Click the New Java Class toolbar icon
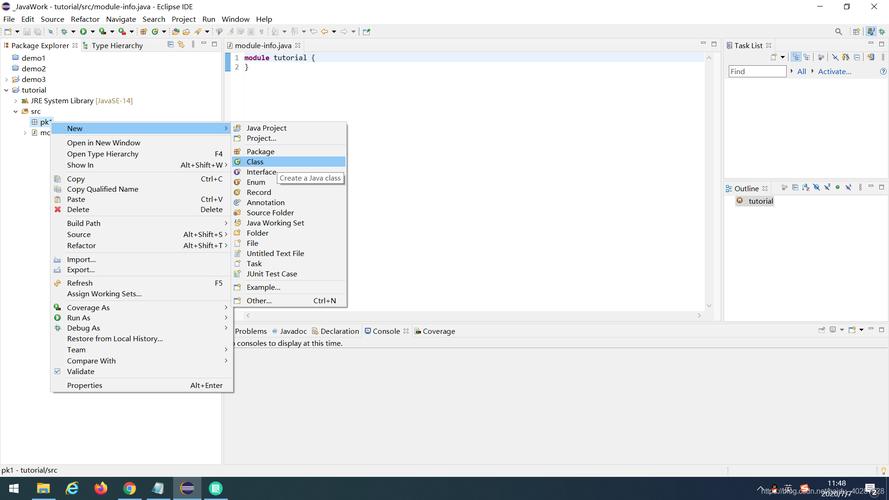889x500 pixels. pyautogui.click(x=155, y=32)
